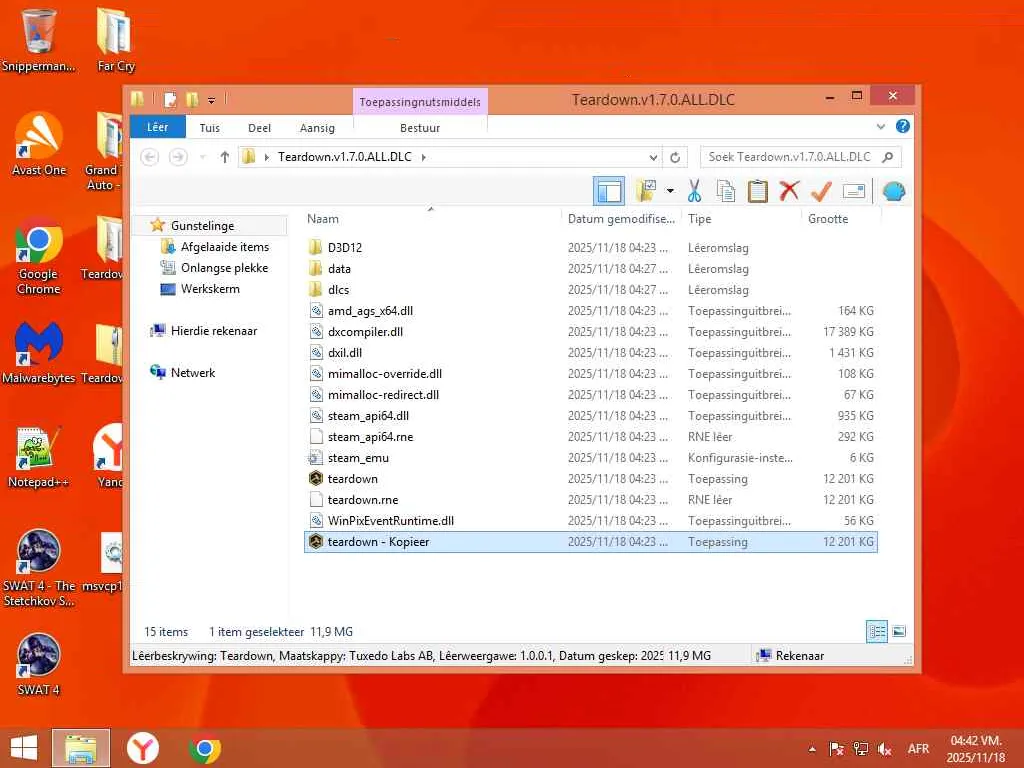Click the teardown - Kopieer application icon
The height and width of the screenshot is (768, 1024).
316,541
